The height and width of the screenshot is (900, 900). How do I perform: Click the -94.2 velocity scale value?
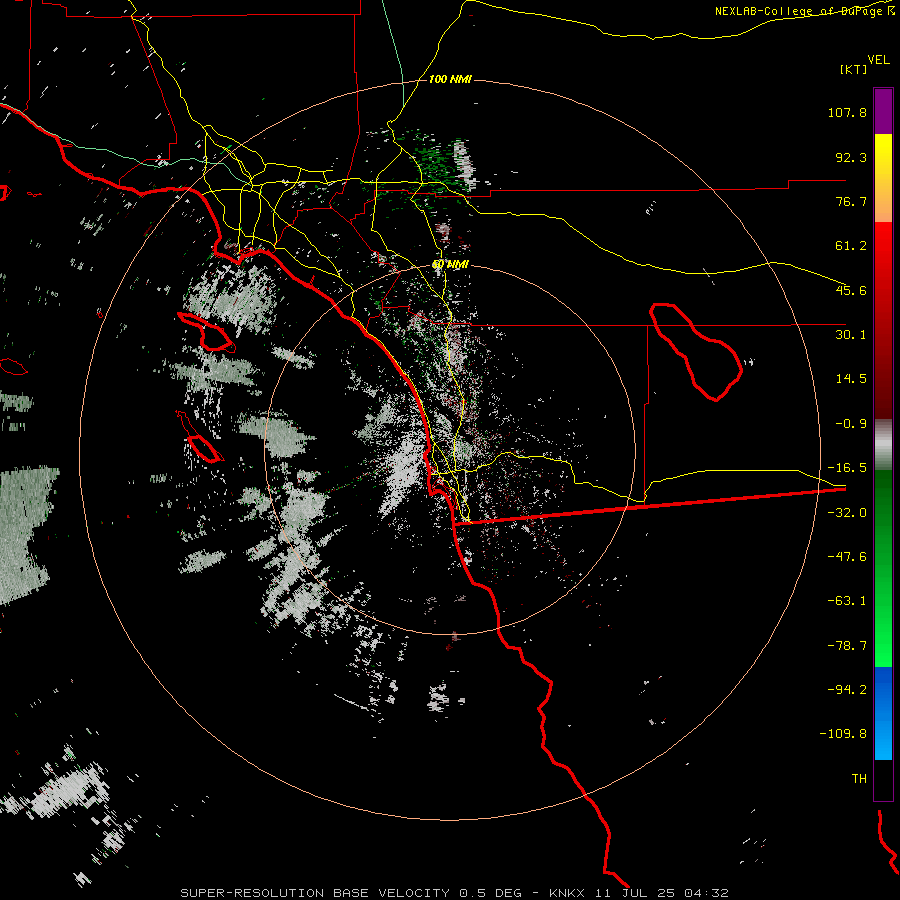click(847, 690)
